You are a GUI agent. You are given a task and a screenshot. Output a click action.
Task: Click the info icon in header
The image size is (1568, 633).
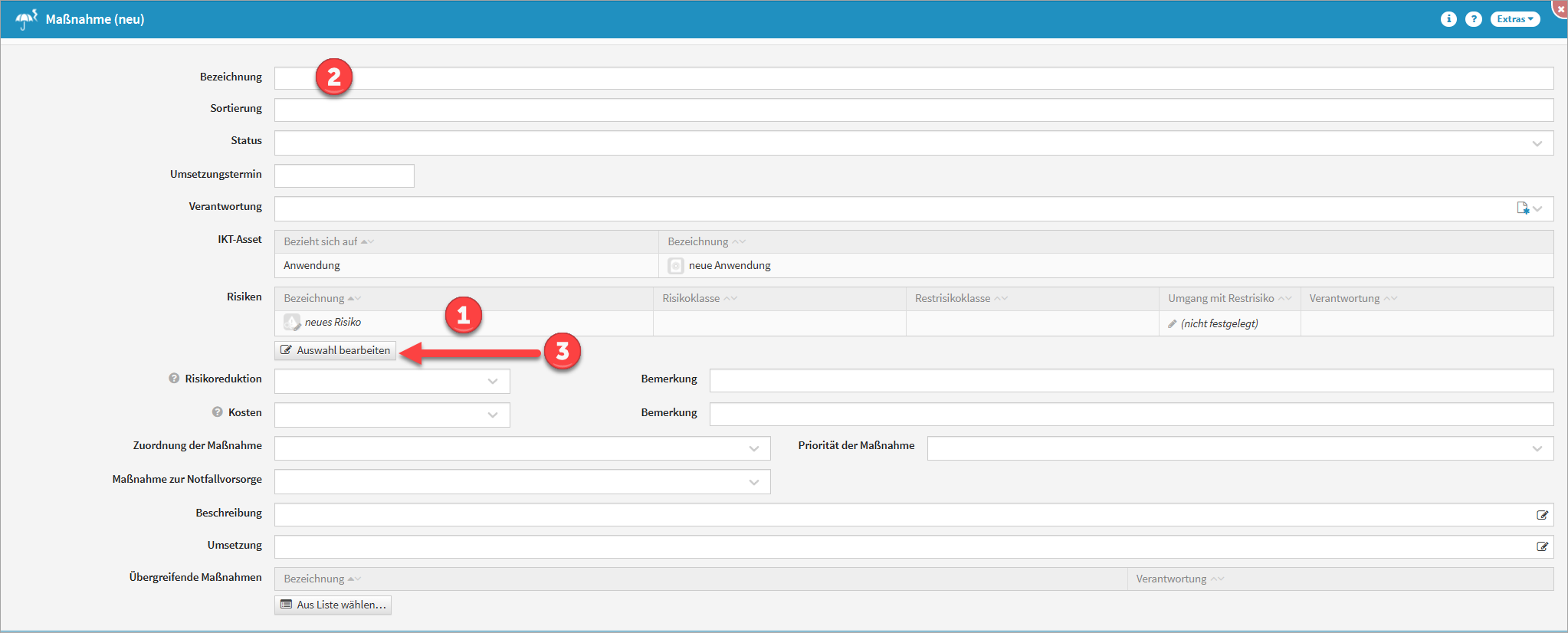[x=1448, y=19]
